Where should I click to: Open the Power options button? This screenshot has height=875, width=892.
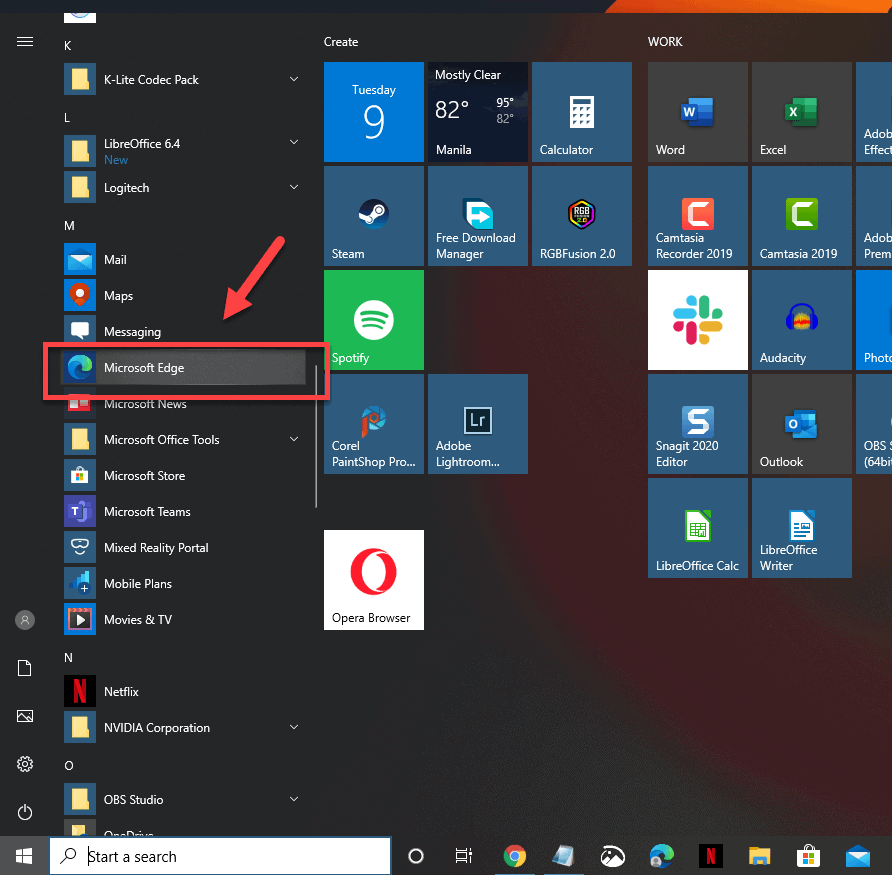point(25,812)
